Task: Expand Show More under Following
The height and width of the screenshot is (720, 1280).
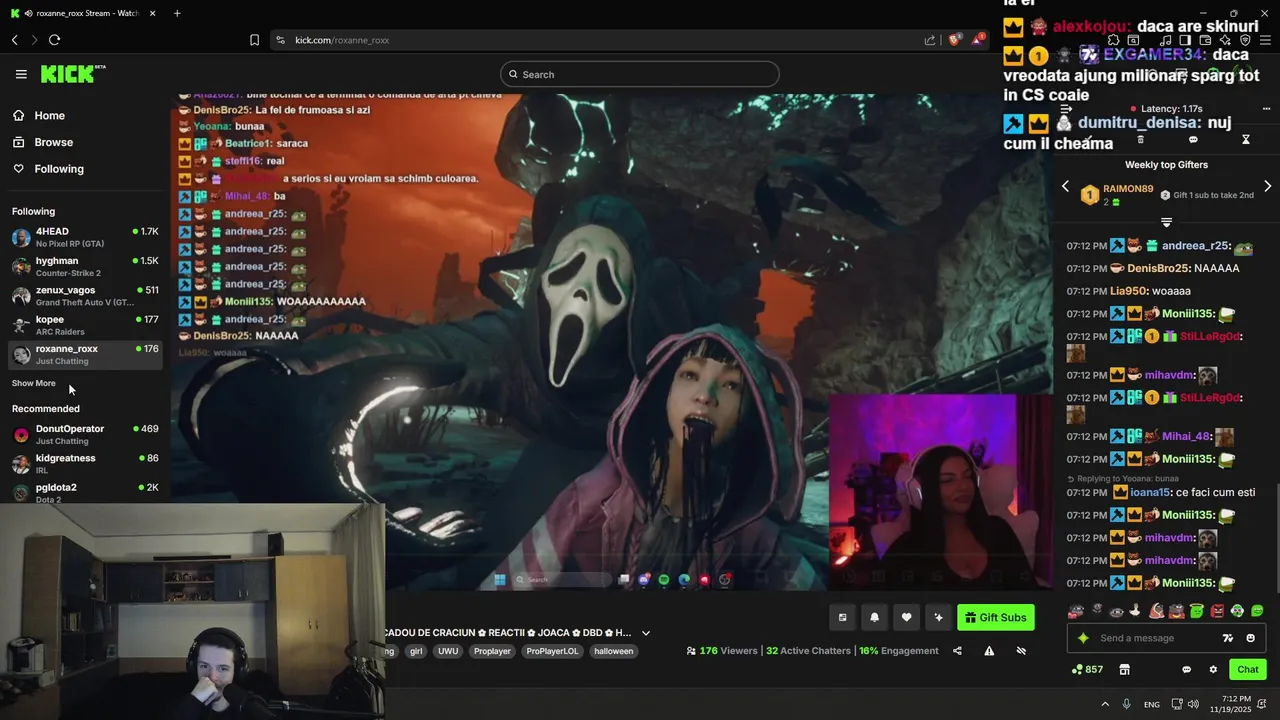Action: point(34,383)
